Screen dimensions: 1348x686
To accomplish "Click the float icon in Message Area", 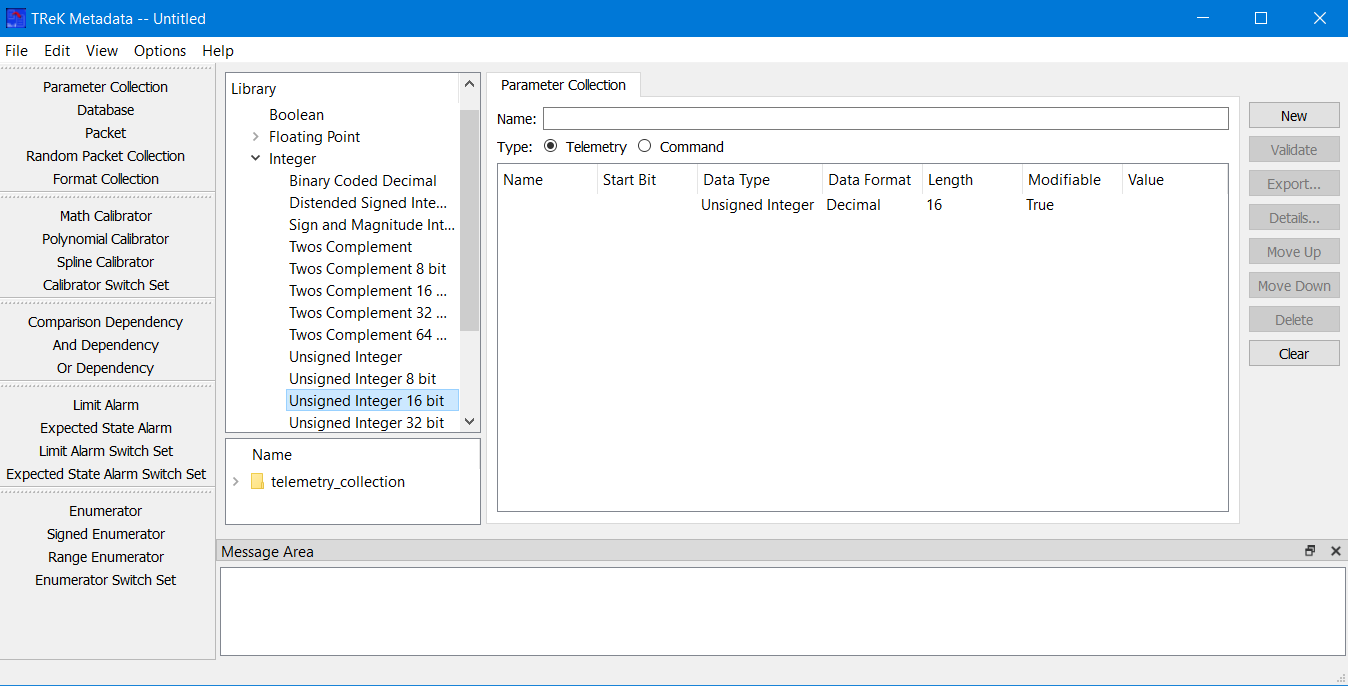I will (1310, 551).
